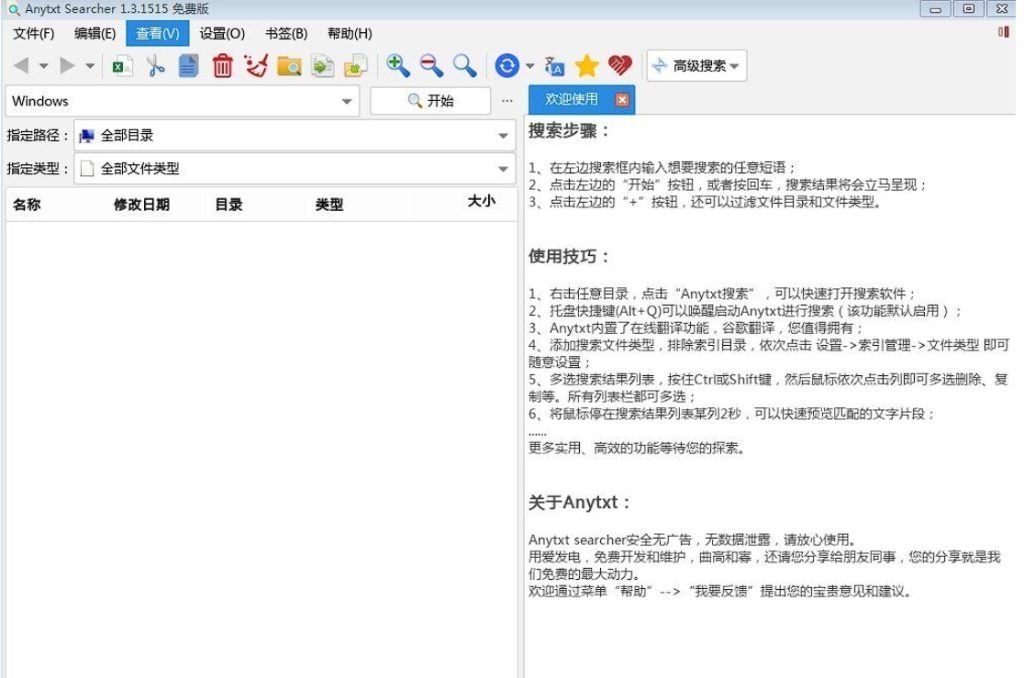
Task: Click the yellow star bookmark icon
Action: (x=586, y=65)
